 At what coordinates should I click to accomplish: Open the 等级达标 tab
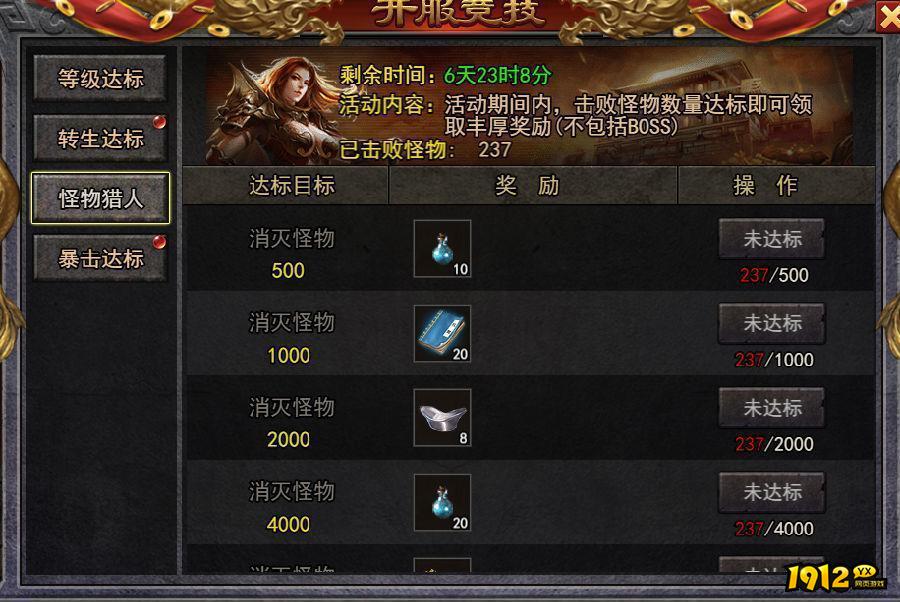pyautogui.click(x=100, y=79)
